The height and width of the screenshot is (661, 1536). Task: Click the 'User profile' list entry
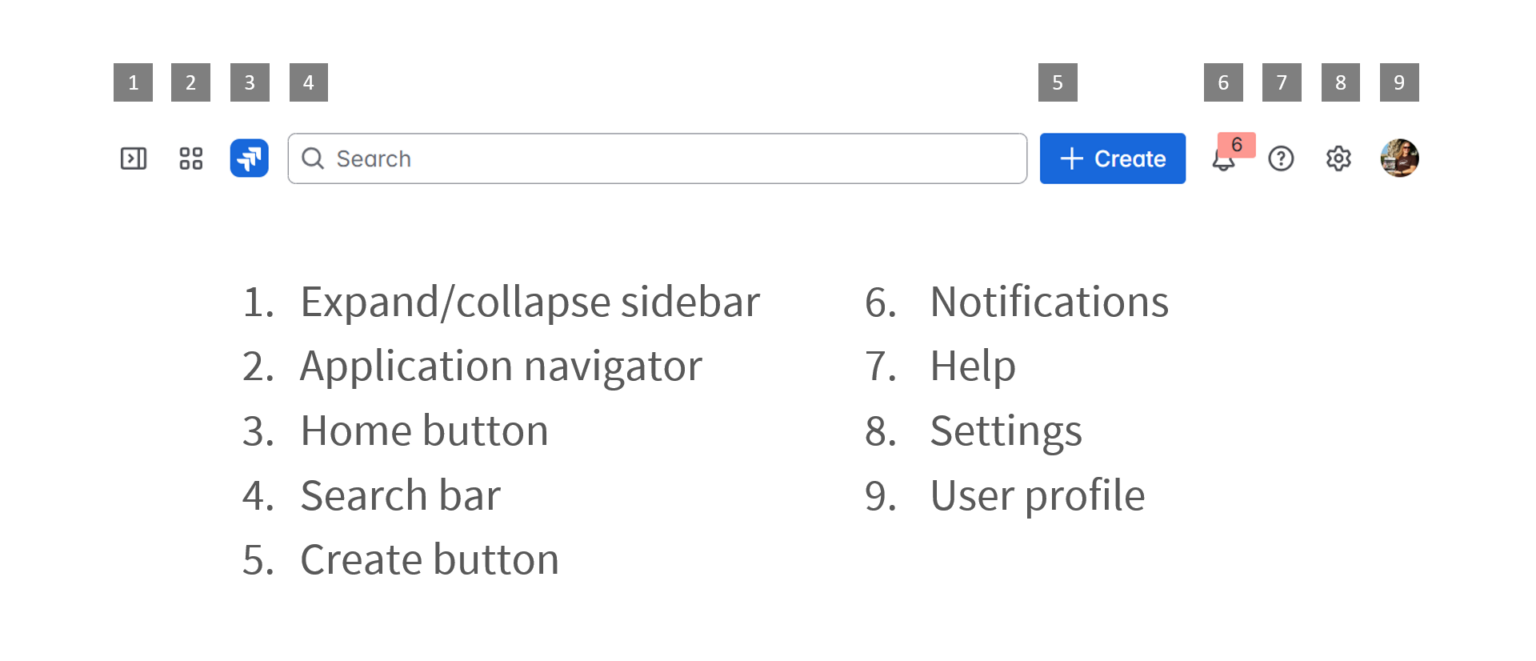pos(1037,494)
